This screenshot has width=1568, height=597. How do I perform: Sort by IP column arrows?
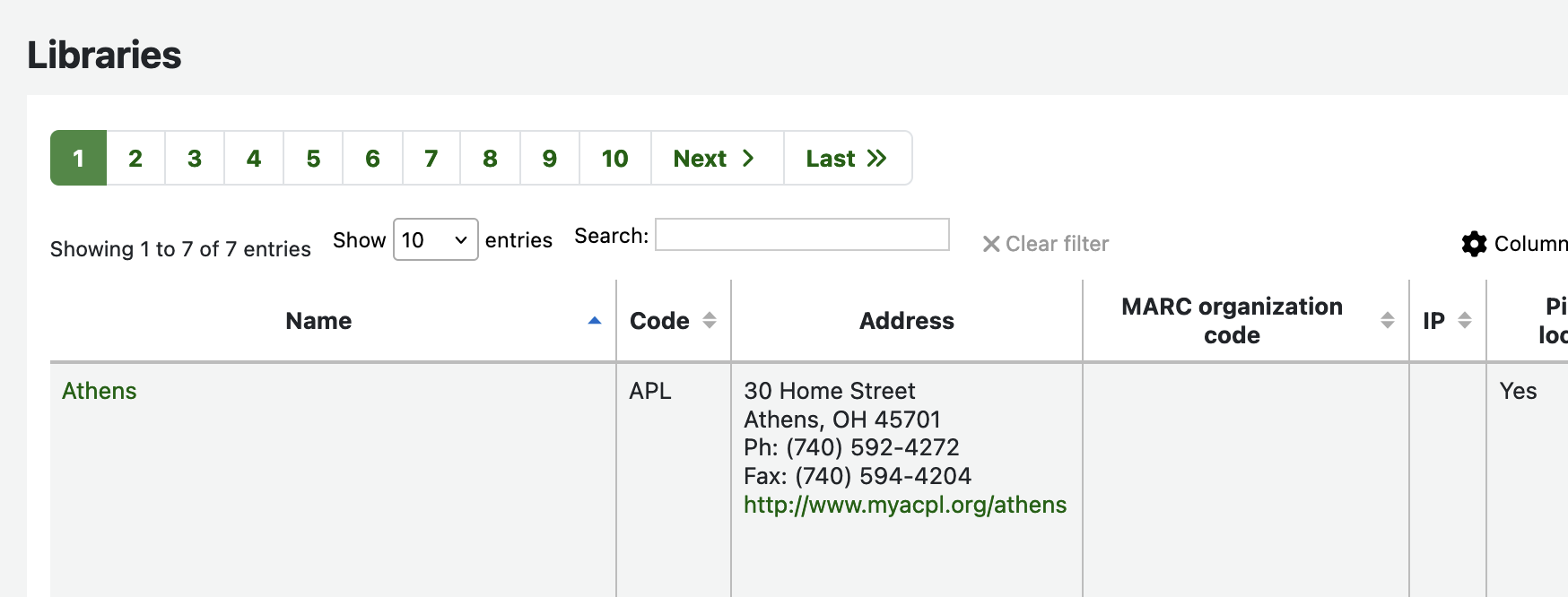point(1465,321)
